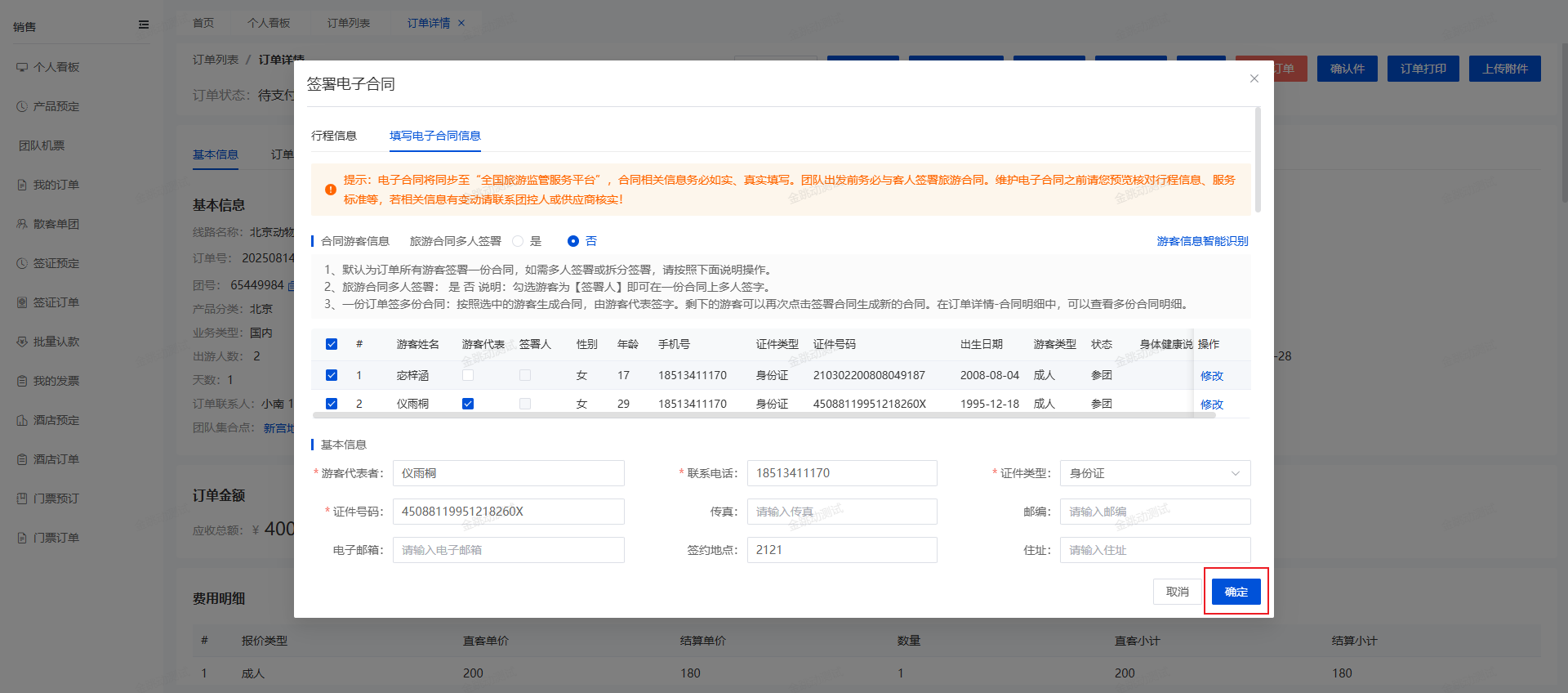Click the 个人看板 icon in sidebar
The image size is (1568, 693).
pos(22,67)
